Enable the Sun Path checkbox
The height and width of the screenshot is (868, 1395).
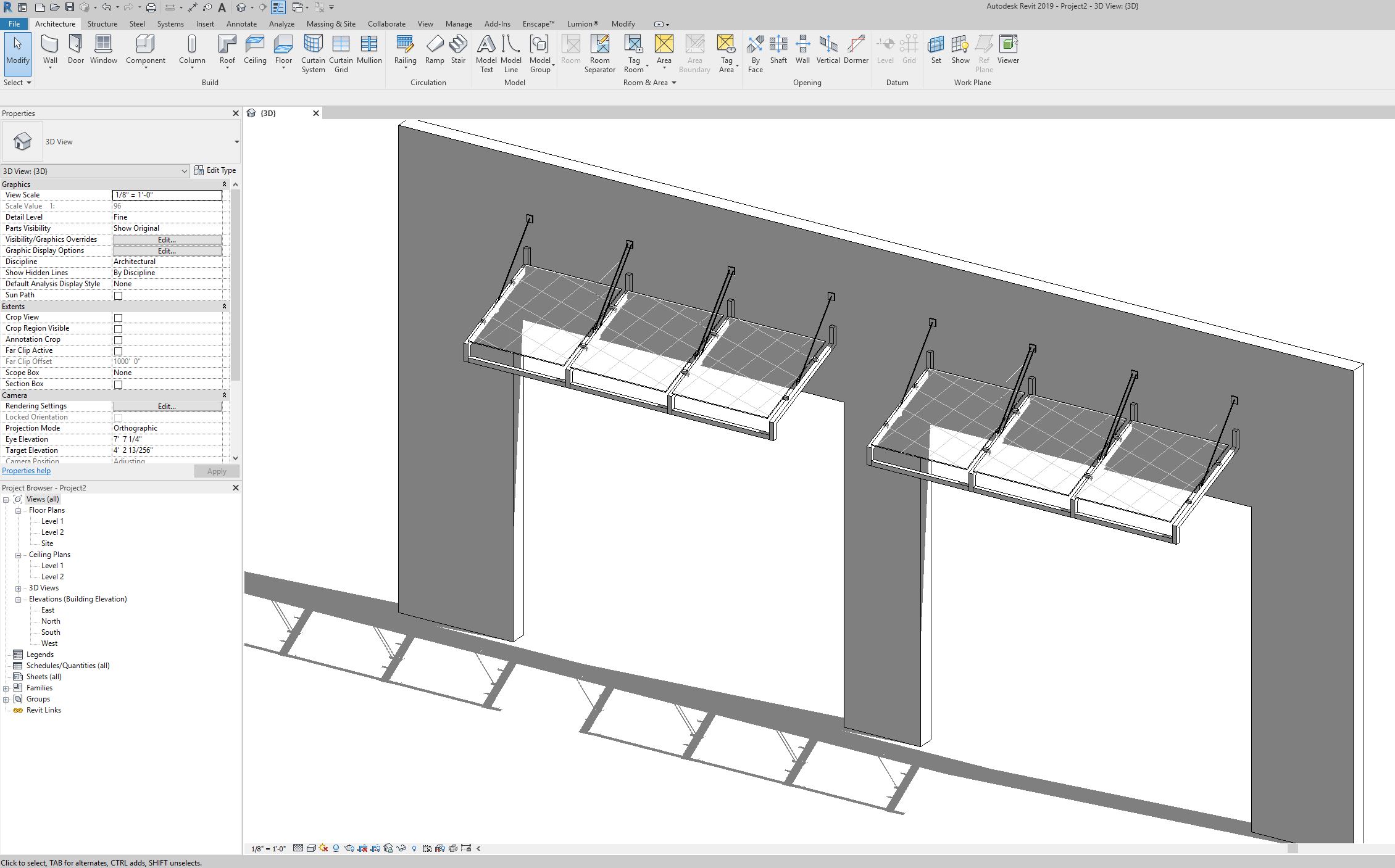(118, 296)
